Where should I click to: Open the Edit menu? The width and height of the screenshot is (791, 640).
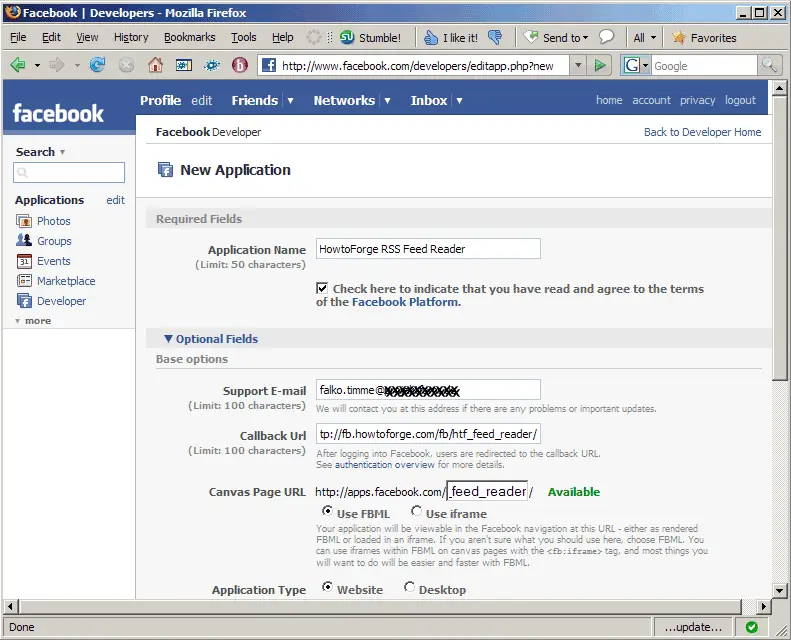(x=51, y=37)
